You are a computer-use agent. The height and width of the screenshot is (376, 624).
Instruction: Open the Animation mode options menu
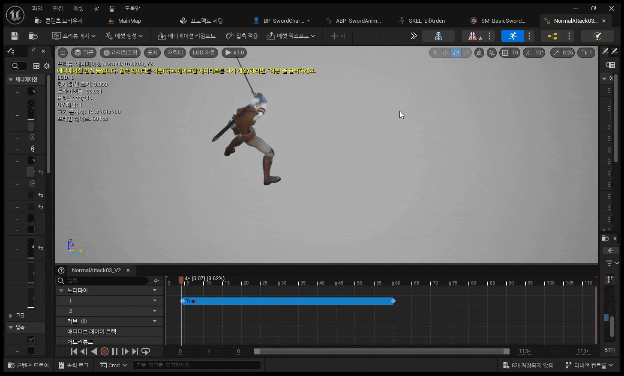coord(529,36)
